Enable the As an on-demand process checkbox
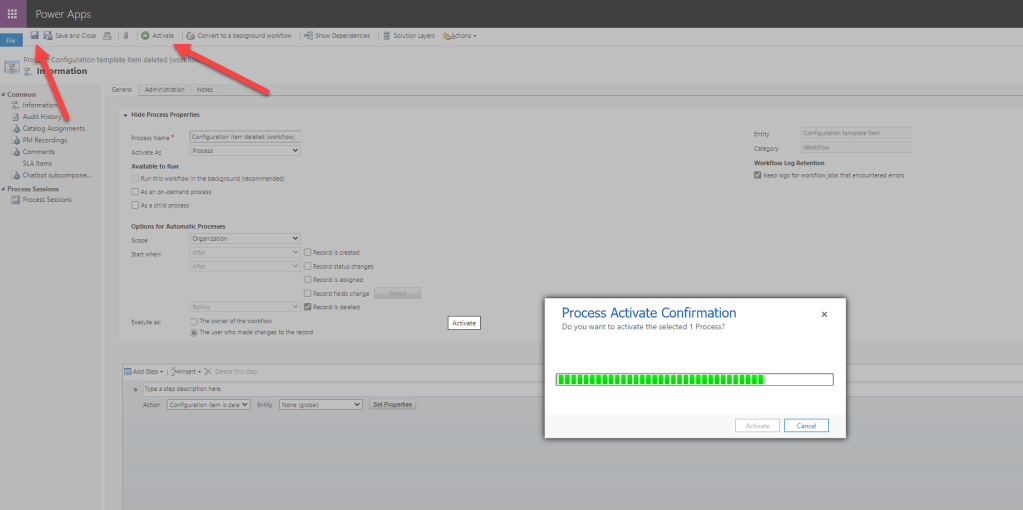This screenshot has height=510, width=1023. [x=135, y=192]
